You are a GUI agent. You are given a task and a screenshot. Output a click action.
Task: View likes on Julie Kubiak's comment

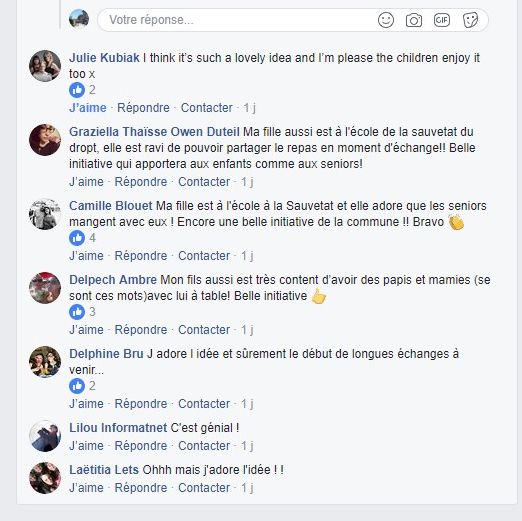coord(82,90)
